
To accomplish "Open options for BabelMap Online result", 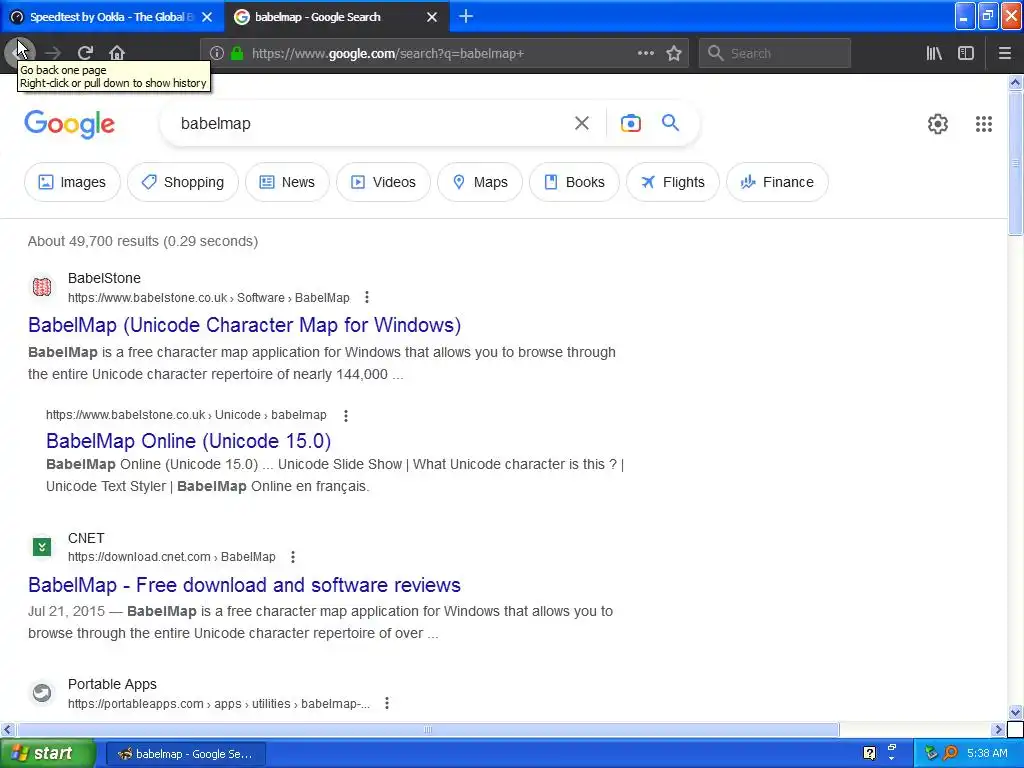I will (345, 415).
